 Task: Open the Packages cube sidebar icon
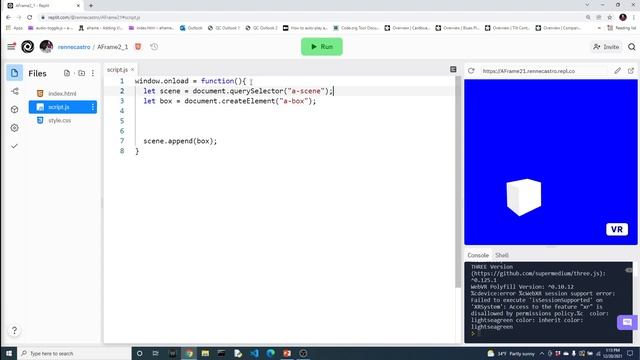(15, 109)
